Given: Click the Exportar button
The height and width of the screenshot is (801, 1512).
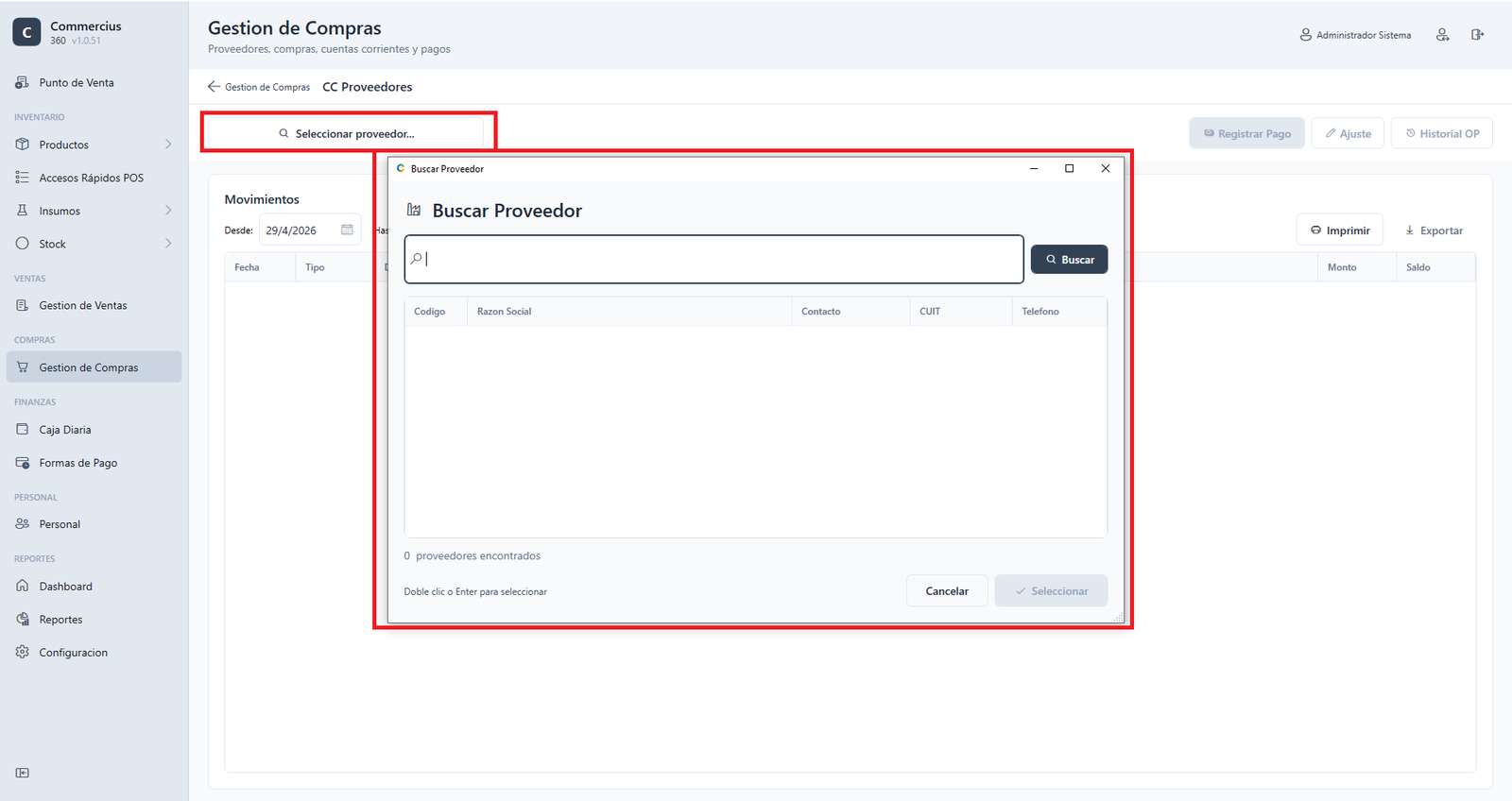Looking at the screenshot, I should point(1434,230).
